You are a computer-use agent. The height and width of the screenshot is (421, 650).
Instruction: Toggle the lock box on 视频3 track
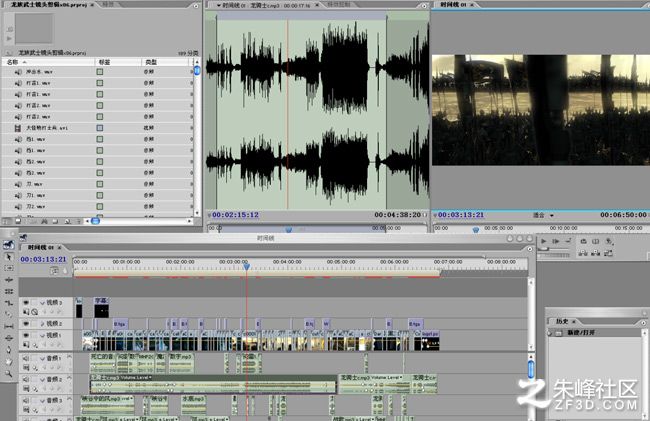click(35, 302)
